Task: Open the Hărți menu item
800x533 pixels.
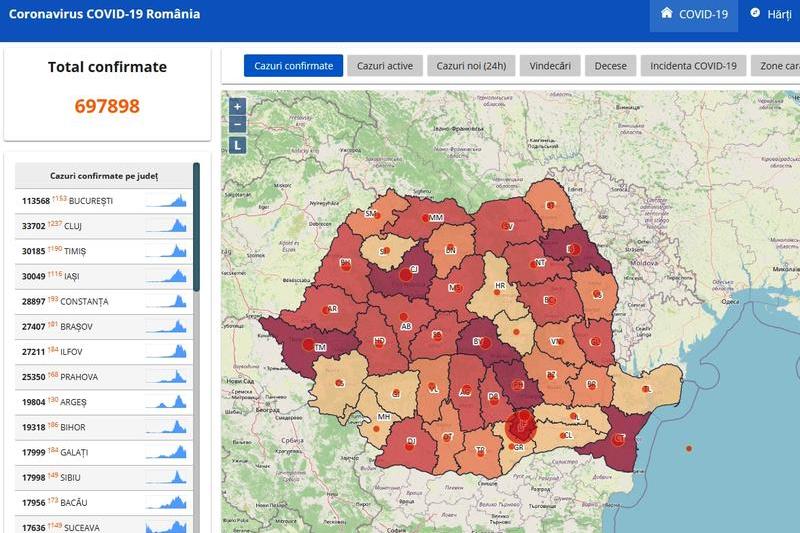Action: pos(771,15)
